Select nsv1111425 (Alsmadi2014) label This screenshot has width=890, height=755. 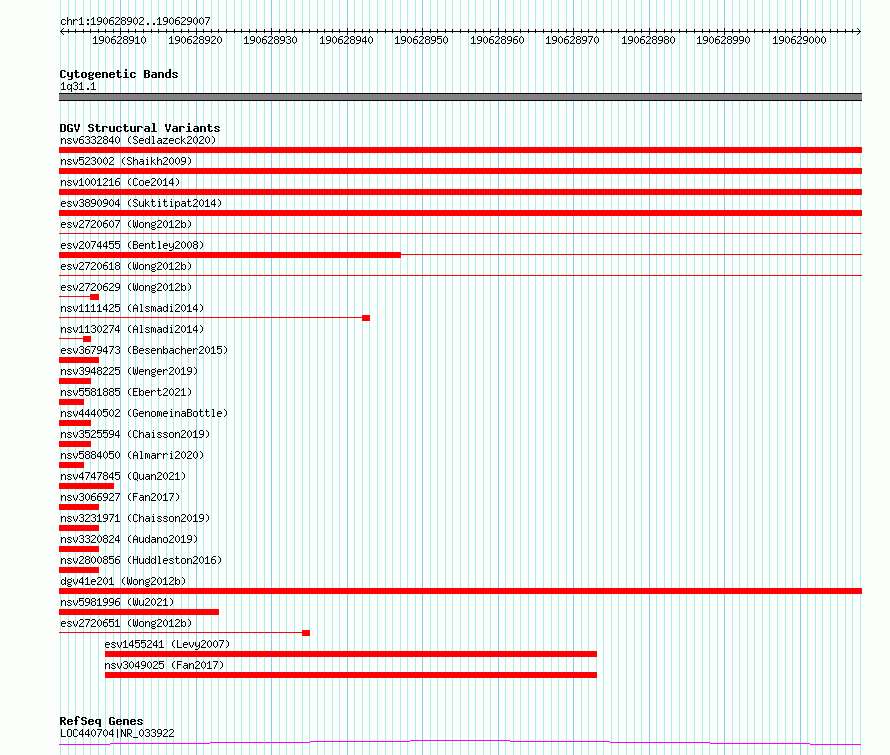coord(132,308)
